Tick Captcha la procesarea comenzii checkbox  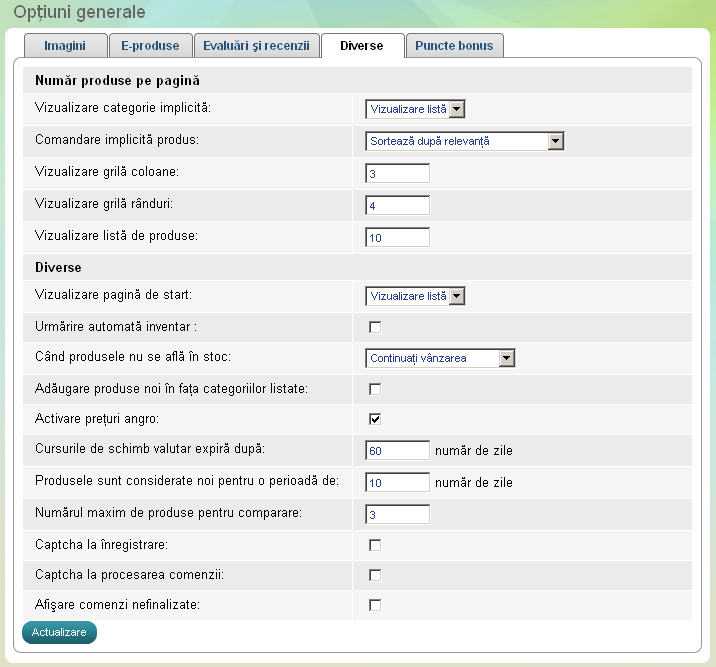pyautogui.click(x=376, y=575)
